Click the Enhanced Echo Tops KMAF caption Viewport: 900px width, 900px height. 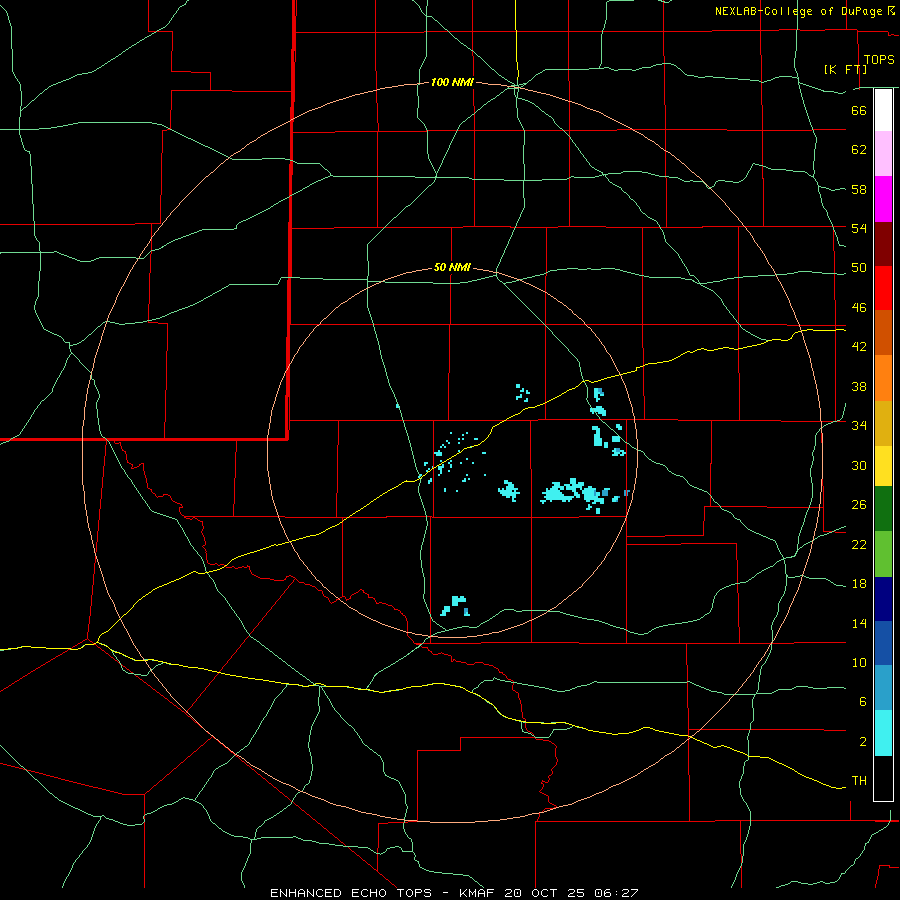pyautogui.click(x=454, y=893)
